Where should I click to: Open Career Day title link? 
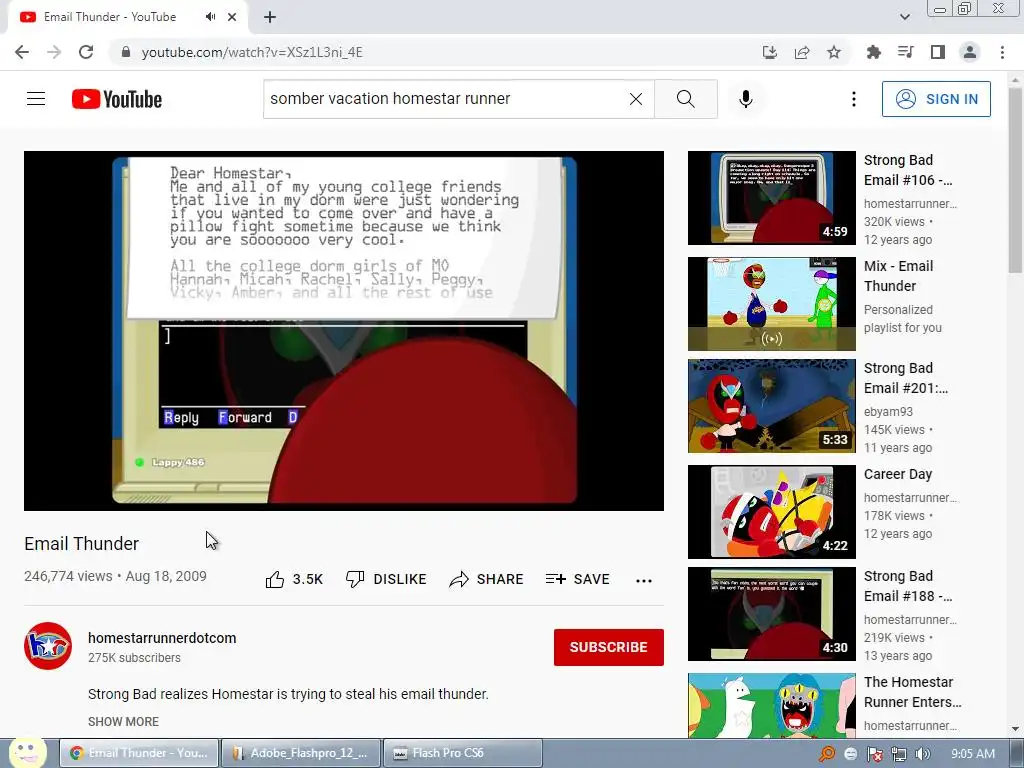click(898, 474)
